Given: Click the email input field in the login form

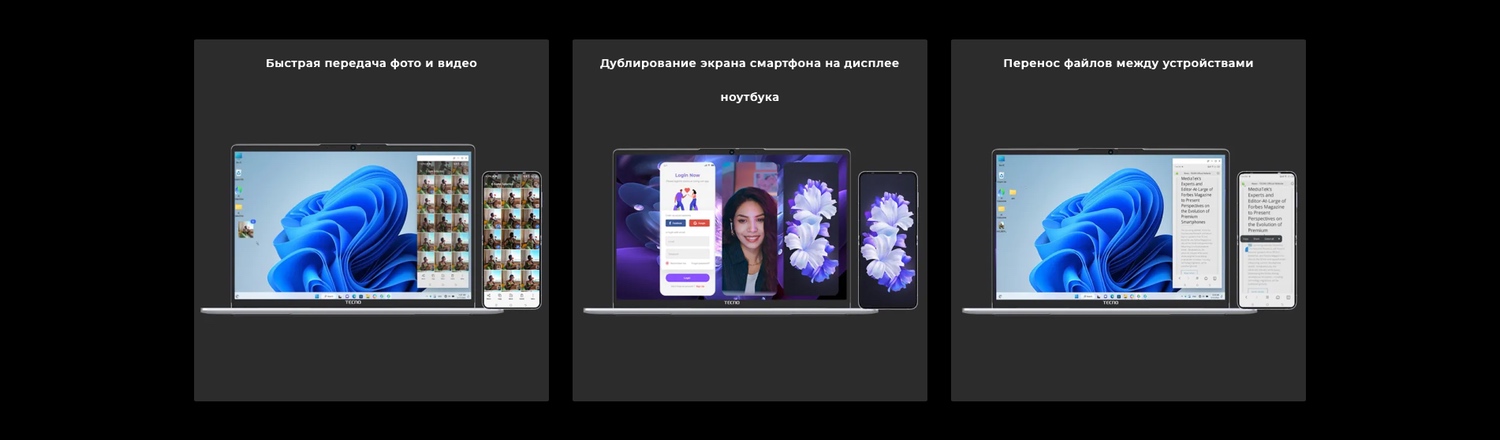Looking at the screenshot, I should point(687,241).
